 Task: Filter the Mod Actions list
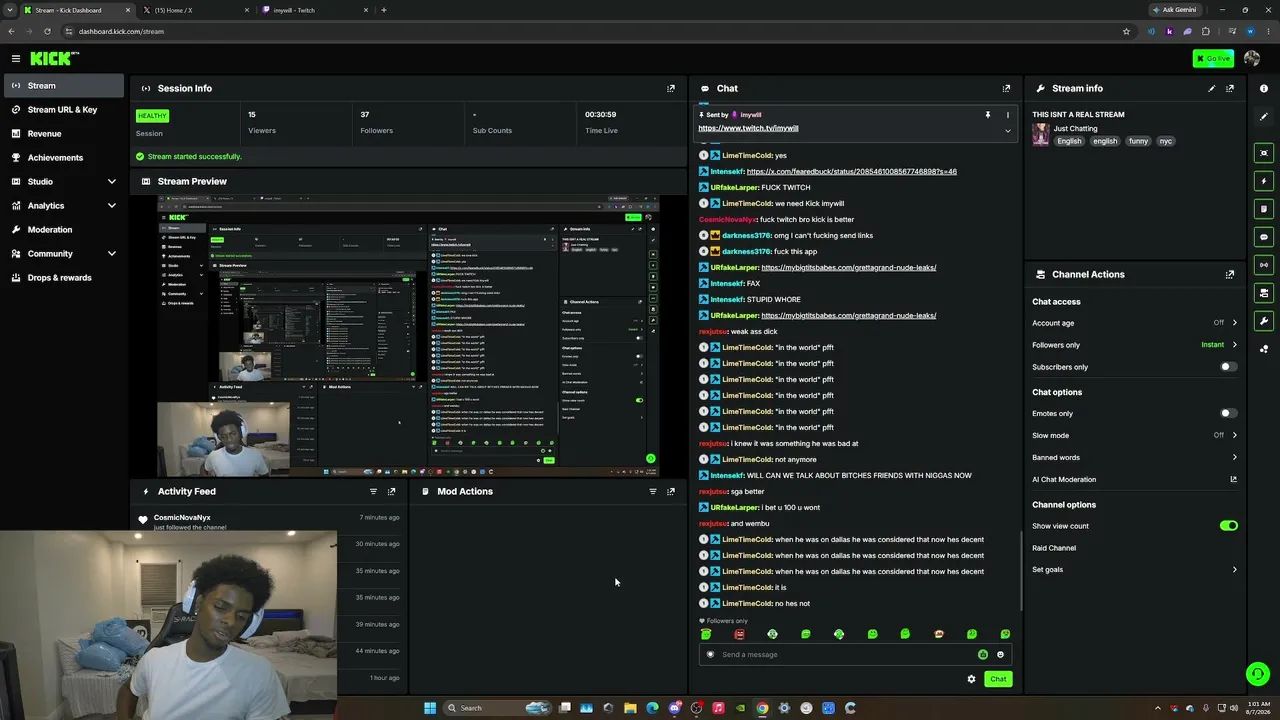(653, 491)
